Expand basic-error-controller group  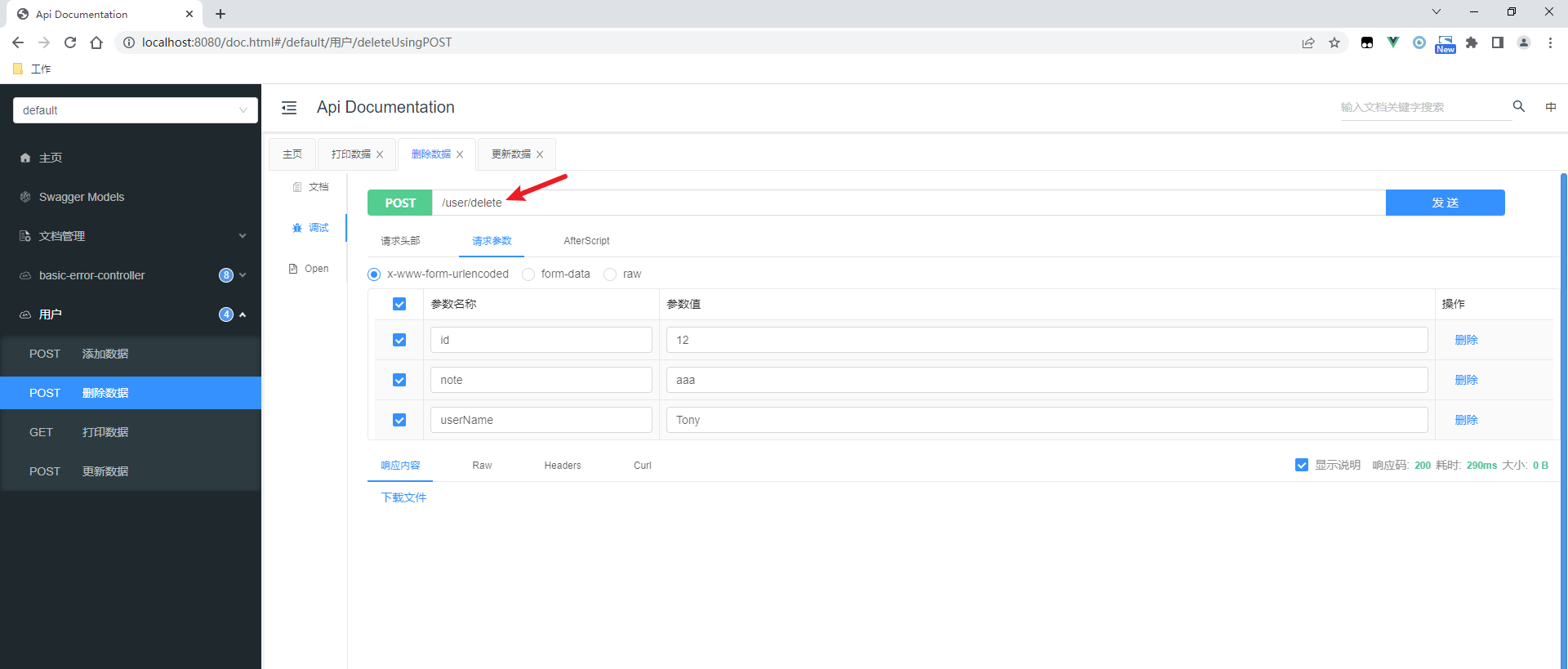click(131, 275)
